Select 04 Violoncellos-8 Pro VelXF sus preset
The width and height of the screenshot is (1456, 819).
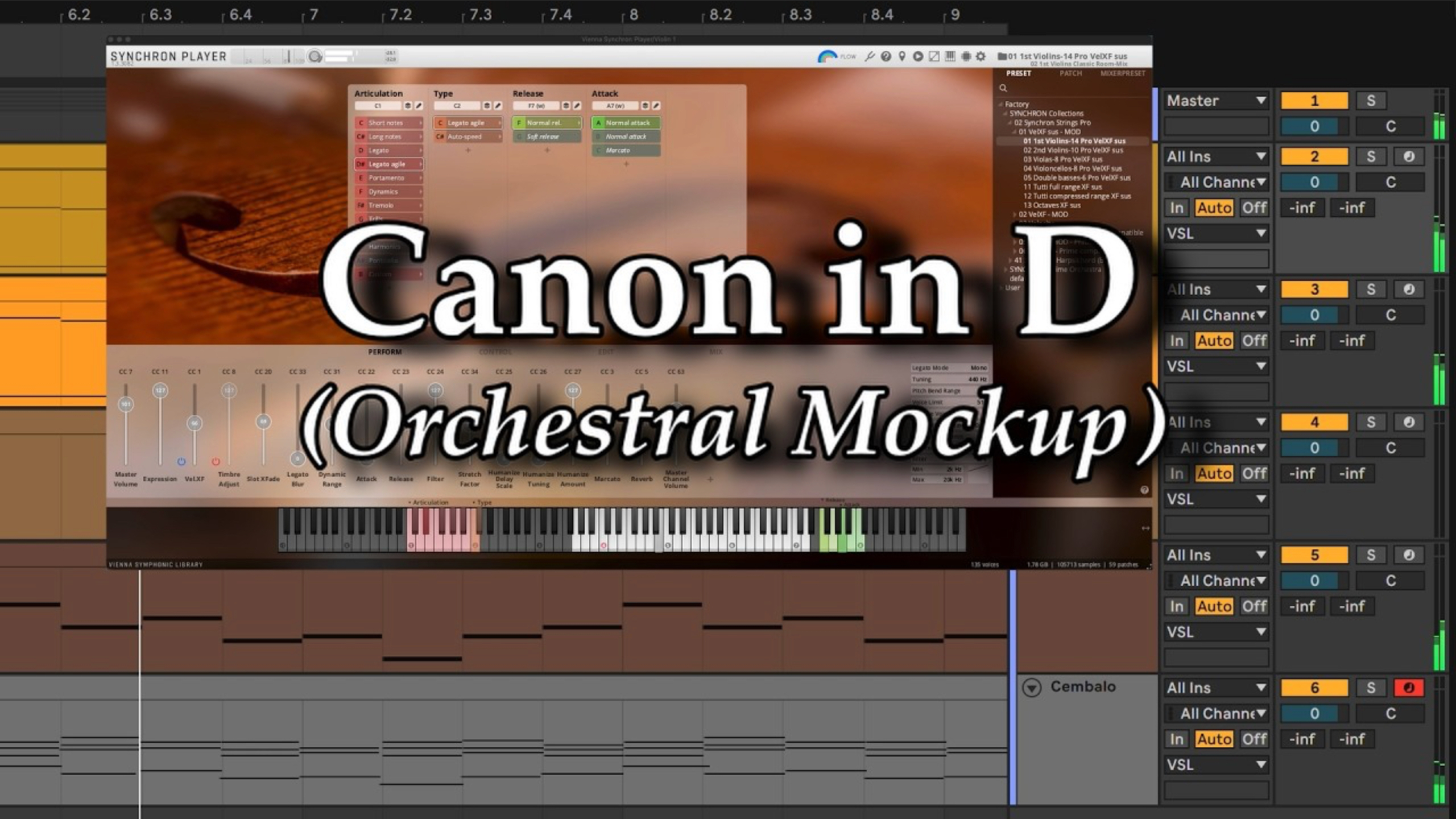[x=1073, y=168]
